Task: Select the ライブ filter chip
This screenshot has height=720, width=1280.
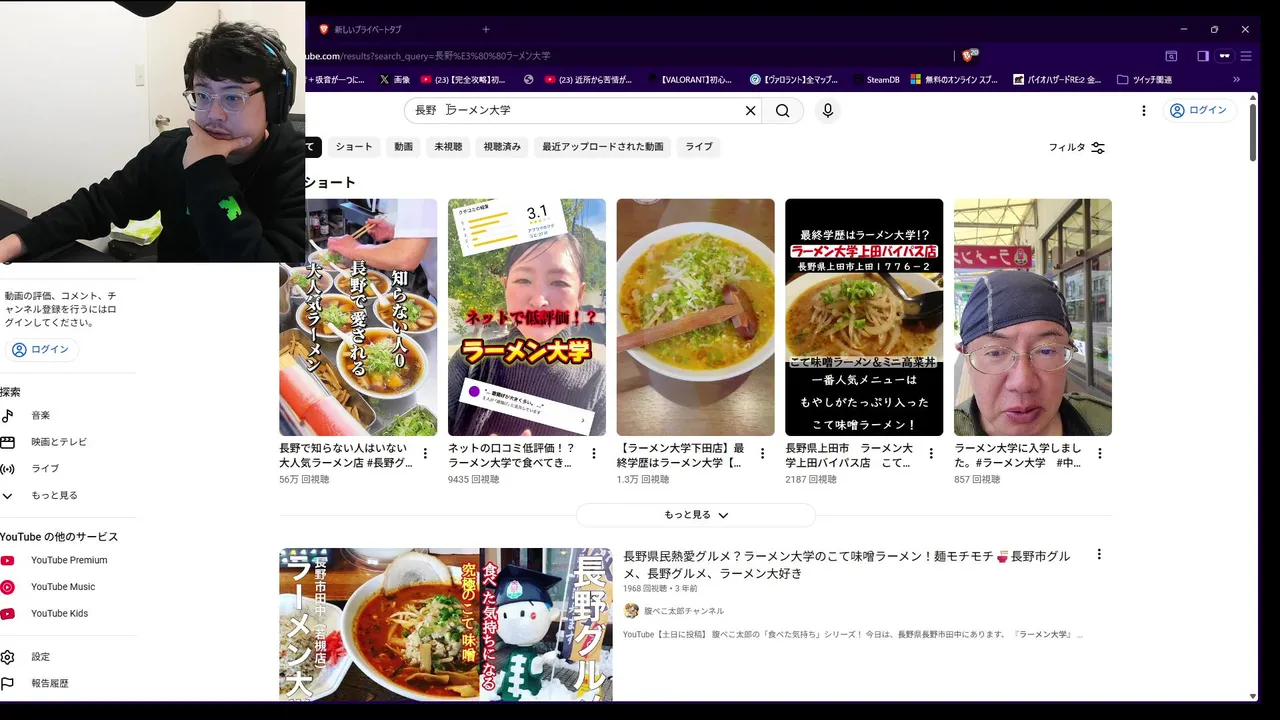Action: tap(699, 147)
